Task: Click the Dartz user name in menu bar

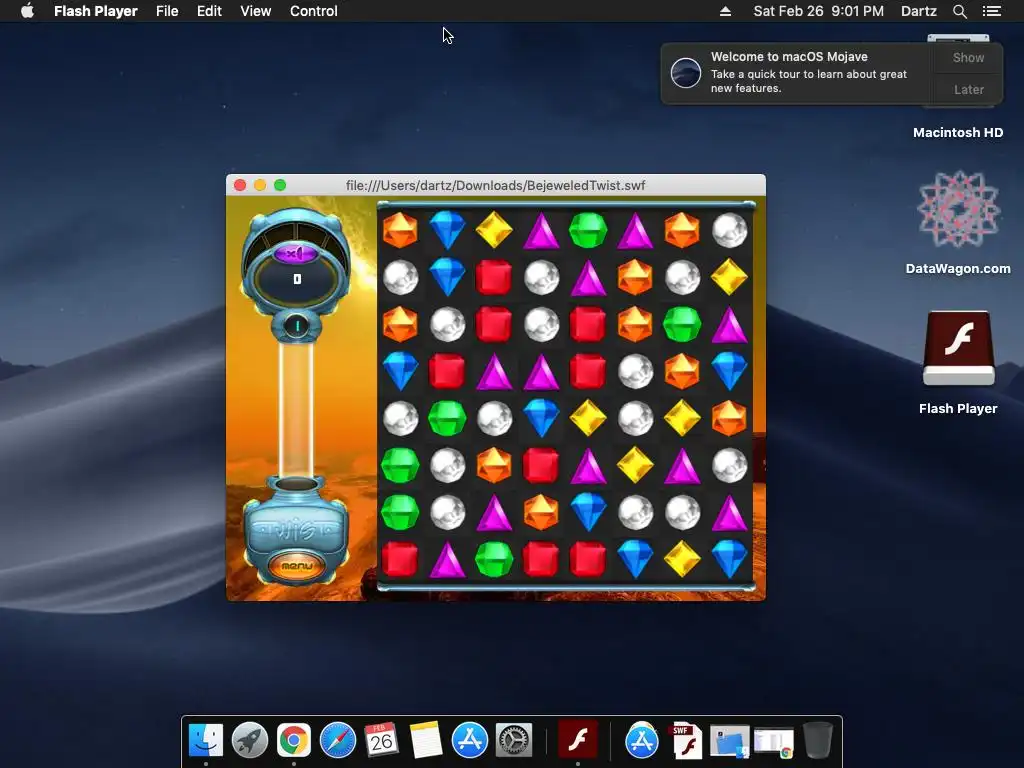Action: 918,11
